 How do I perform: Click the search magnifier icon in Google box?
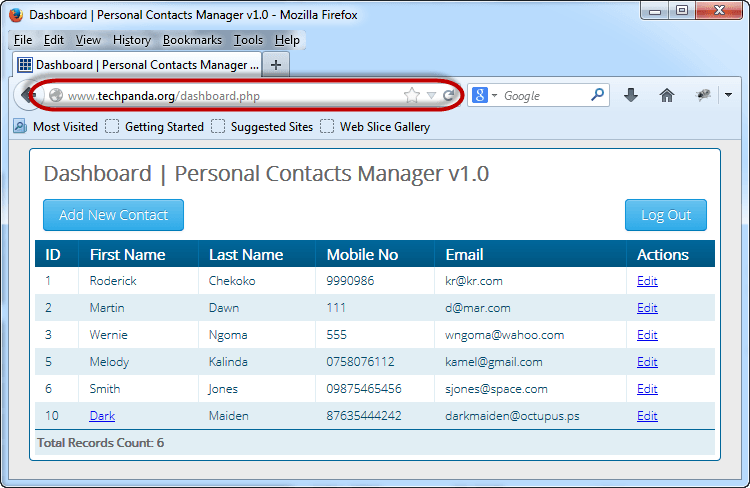click(598, 95)
